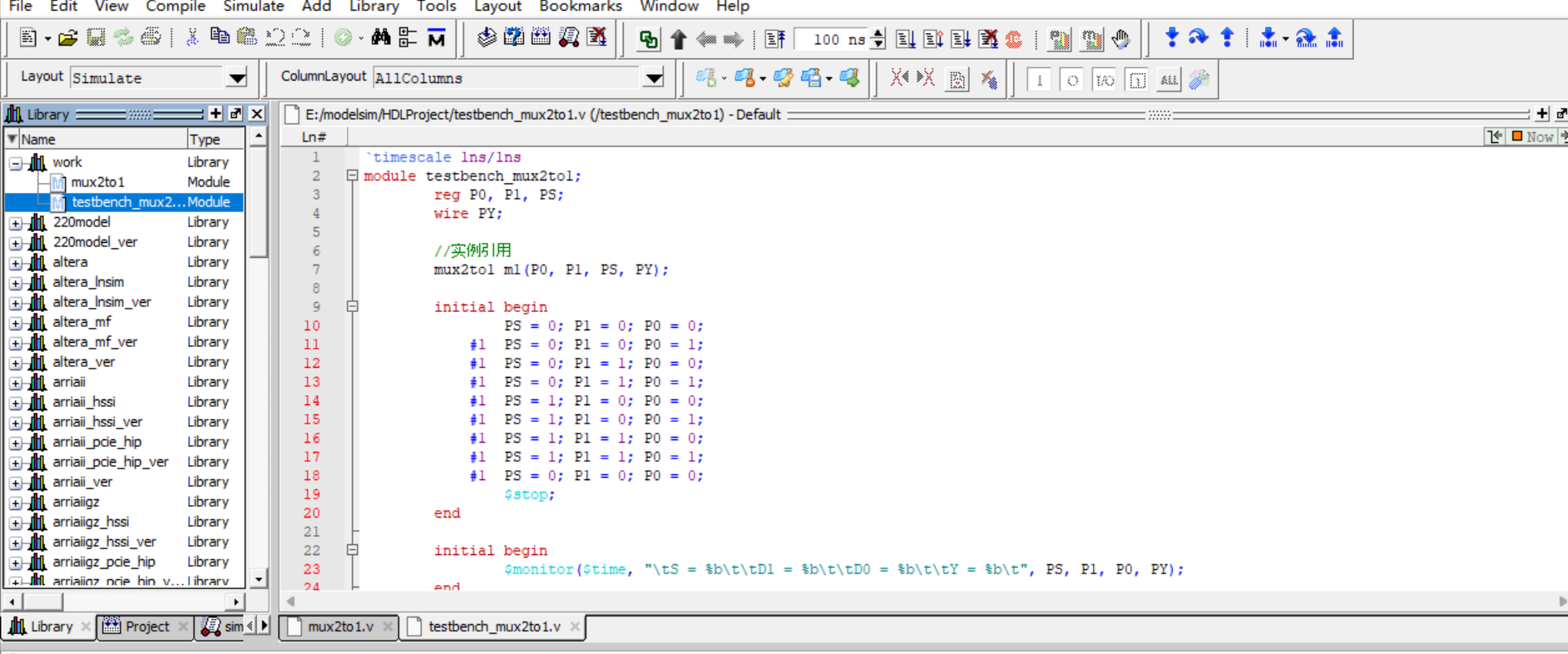Screen dimensions: 1568x654
Task: Open the Layout dropdown showing Simulate
Action: click(x=237, y=78)
